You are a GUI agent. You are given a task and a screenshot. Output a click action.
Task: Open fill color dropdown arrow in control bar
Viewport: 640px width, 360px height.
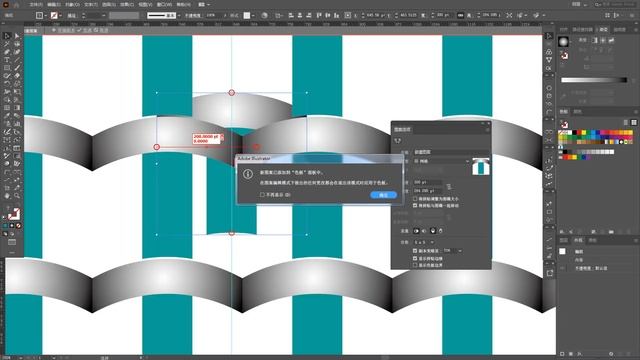[45, 16]
